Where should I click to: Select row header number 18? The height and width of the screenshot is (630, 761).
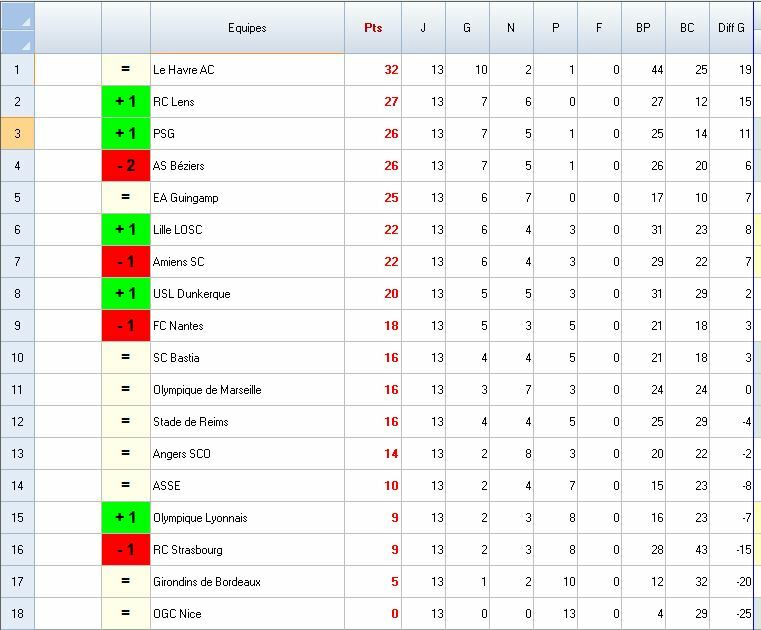tap(17, 614)
